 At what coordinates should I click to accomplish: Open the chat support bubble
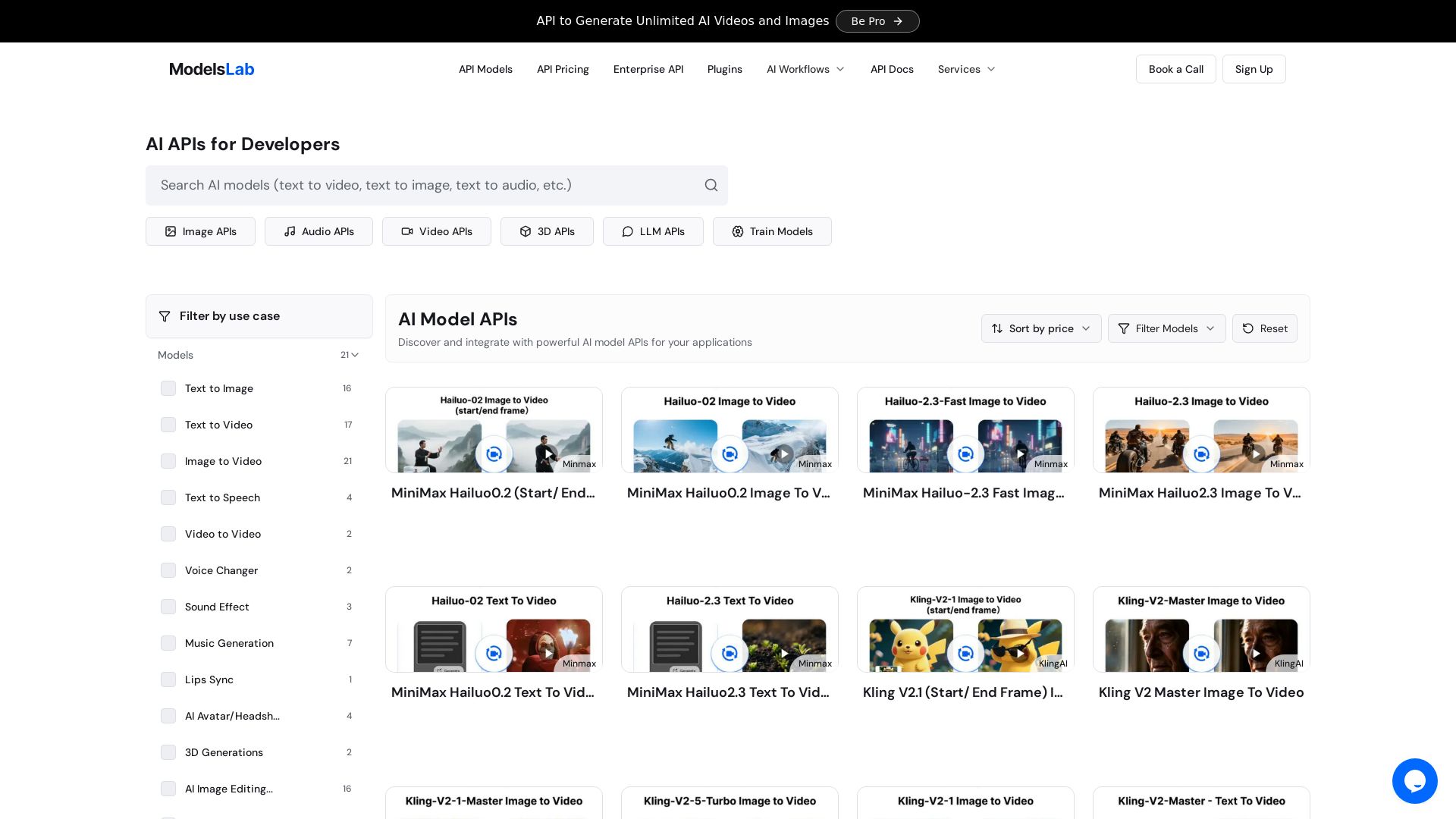point(1414,780)
